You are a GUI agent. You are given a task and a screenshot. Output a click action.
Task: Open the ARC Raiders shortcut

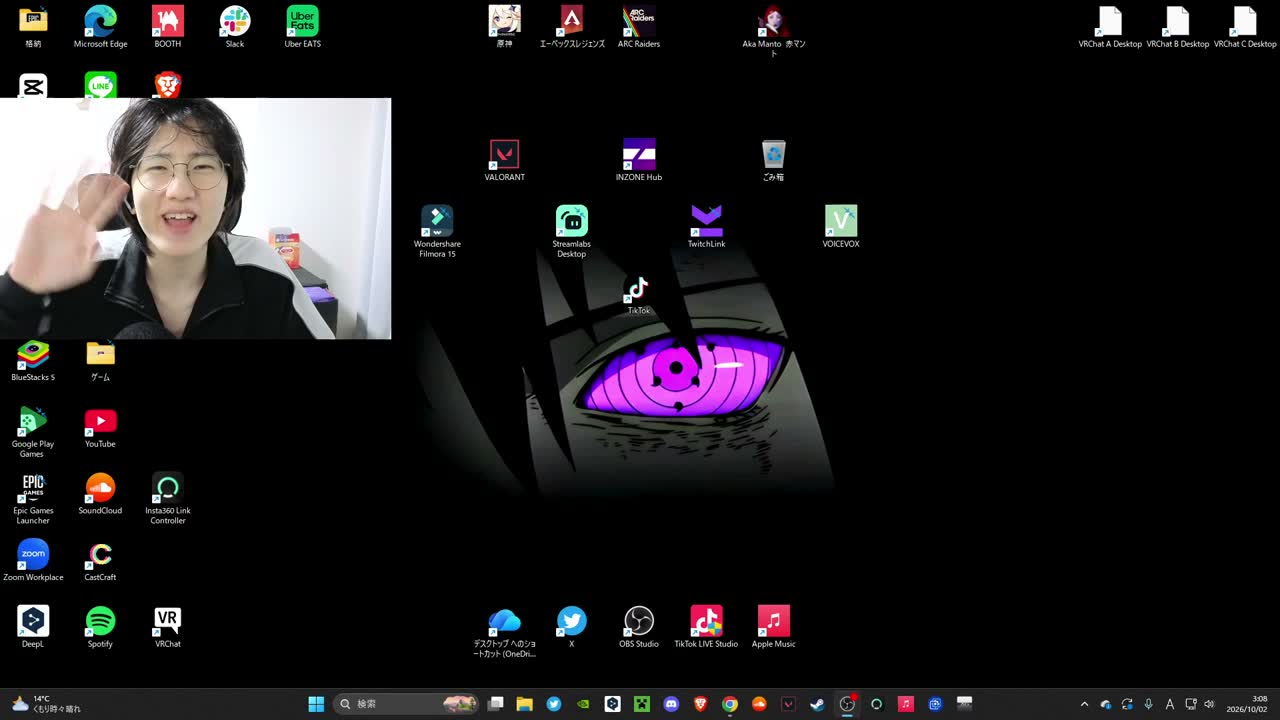pyautogui.click(x=639, y=27)
